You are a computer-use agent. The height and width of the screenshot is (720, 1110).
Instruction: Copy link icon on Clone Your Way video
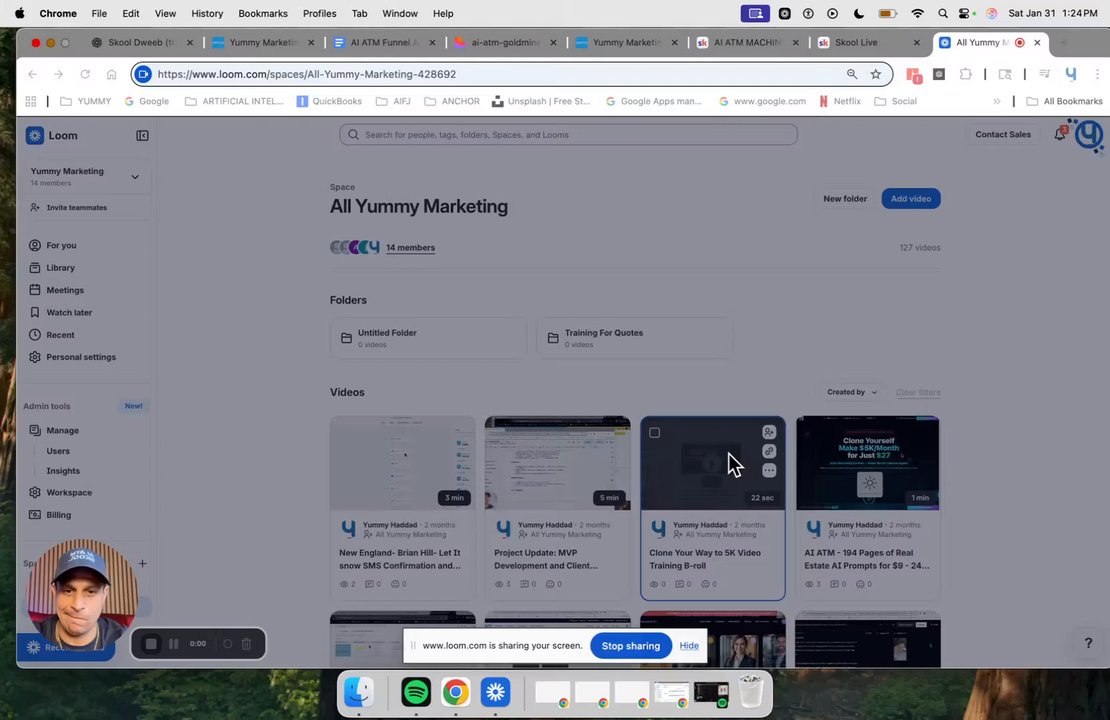[769, 451]
